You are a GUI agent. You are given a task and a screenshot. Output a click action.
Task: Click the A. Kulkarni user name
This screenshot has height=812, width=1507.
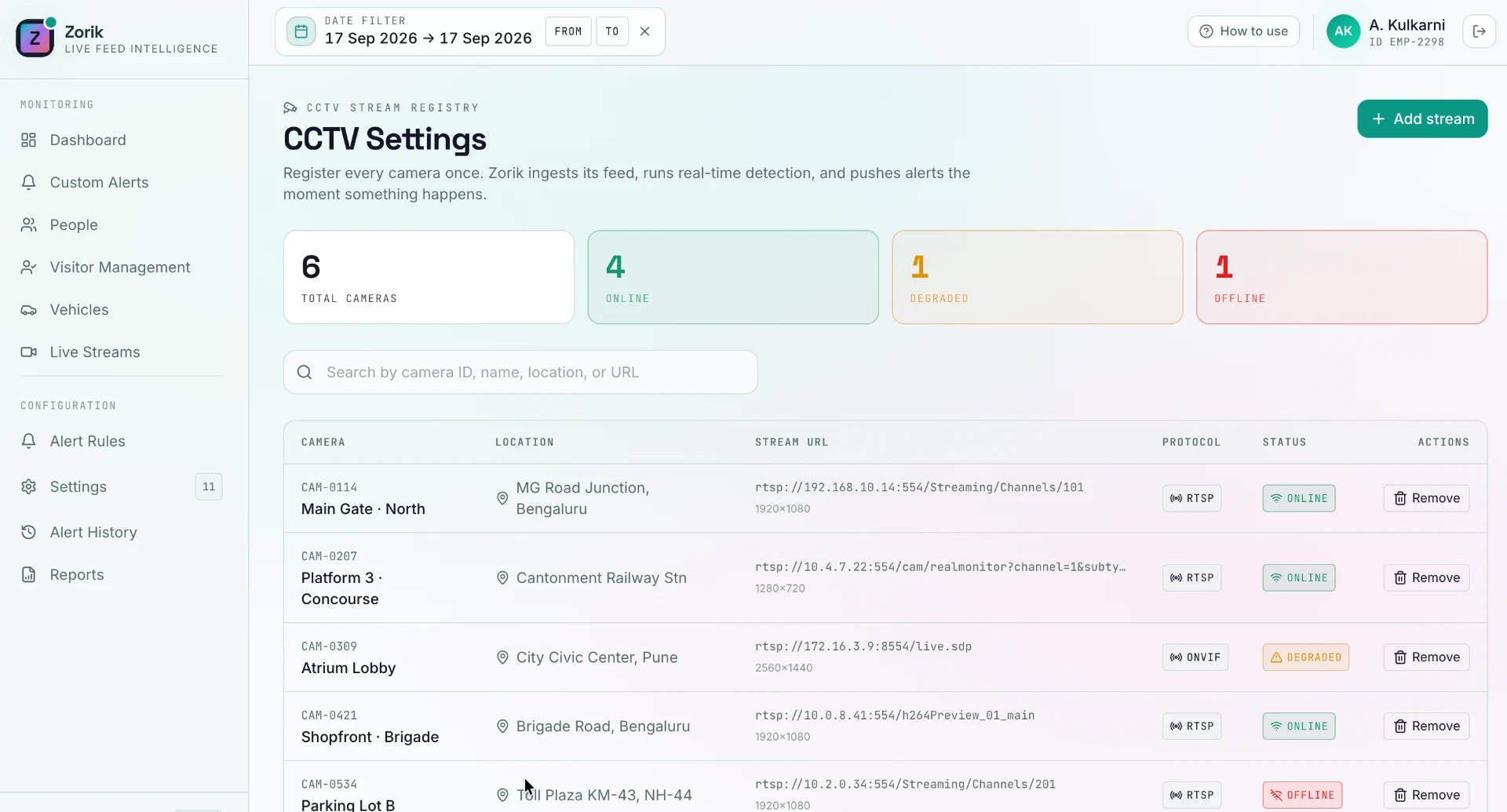[1407, 24]
